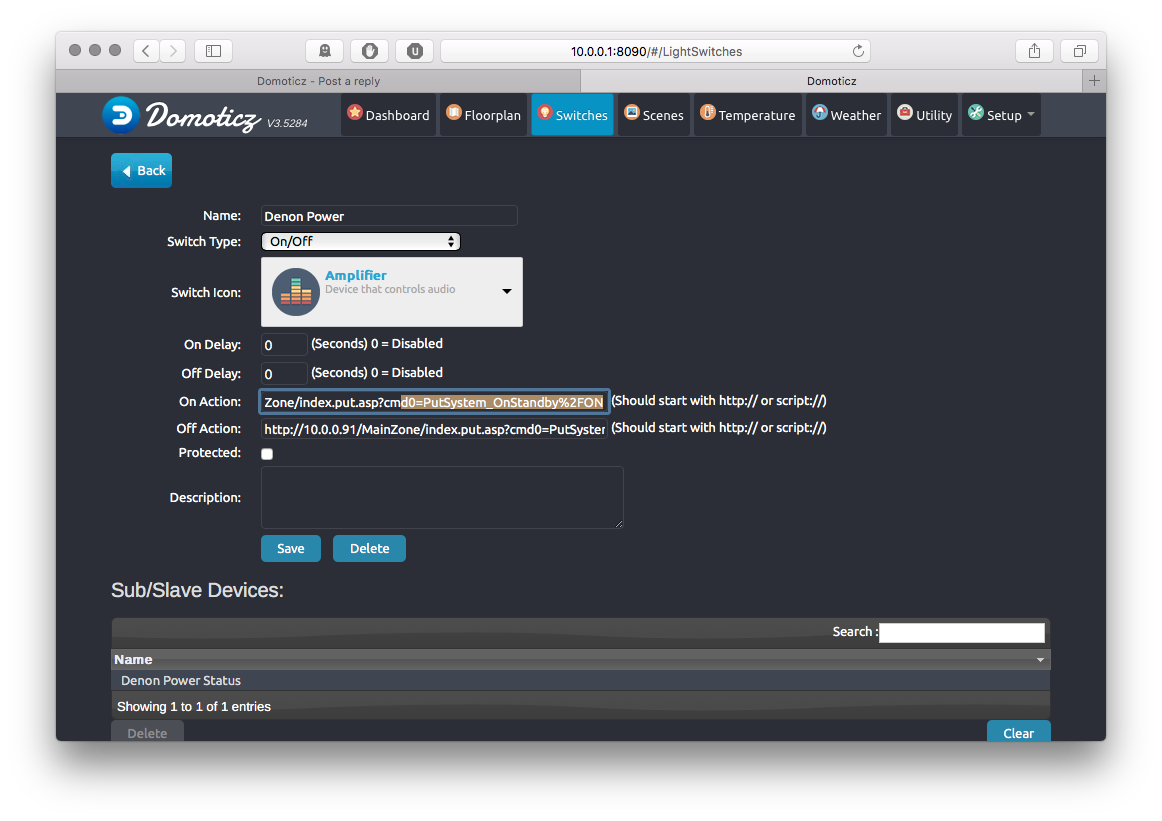The image size is (1162, 821).
Task: Click the U extension icon in toolbar
Action: 415,51
